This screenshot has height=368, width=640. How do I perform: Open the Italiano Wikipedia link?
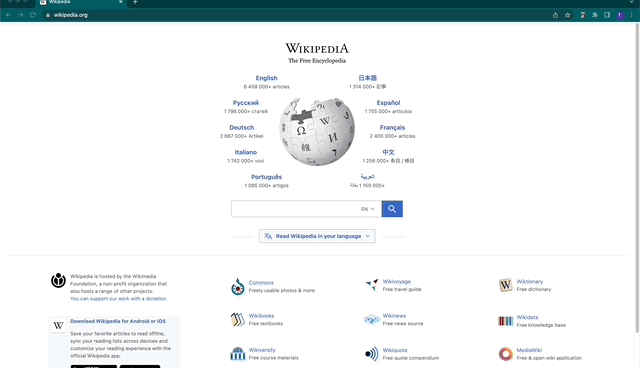[x=246, y=152]
